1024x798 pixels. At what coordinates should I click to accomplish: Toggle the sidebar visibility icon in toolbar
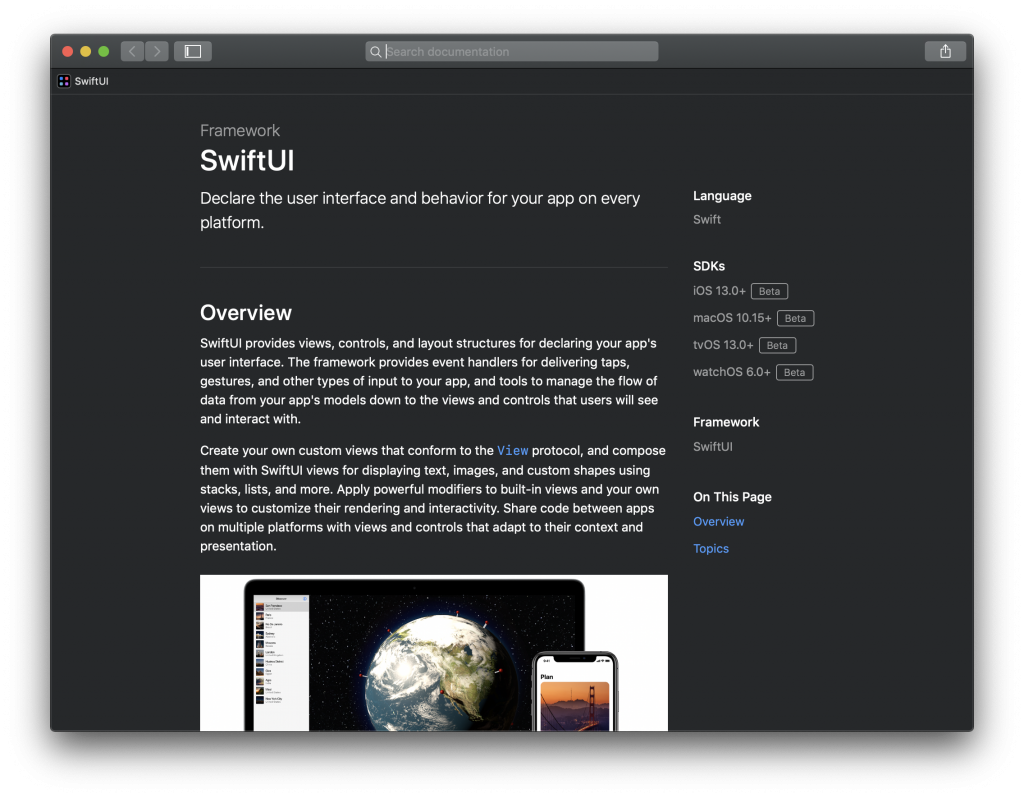click(192, 50)
